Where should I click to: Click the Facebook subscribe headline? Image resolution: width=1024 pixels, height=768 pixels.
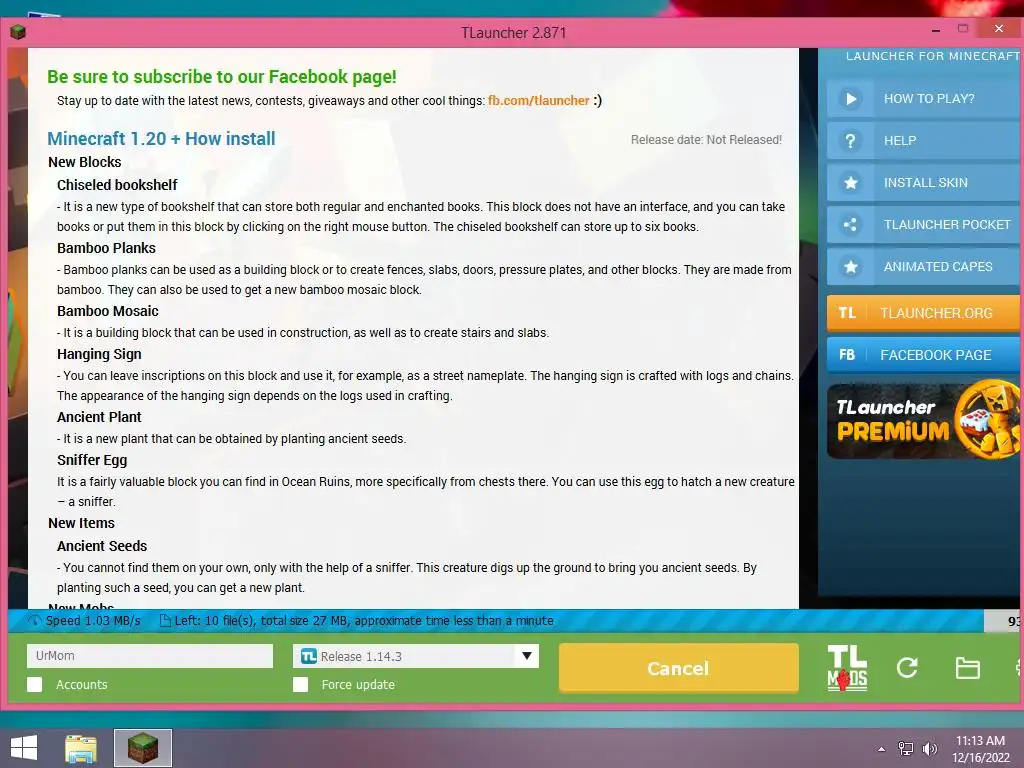(x=221, y=76)
